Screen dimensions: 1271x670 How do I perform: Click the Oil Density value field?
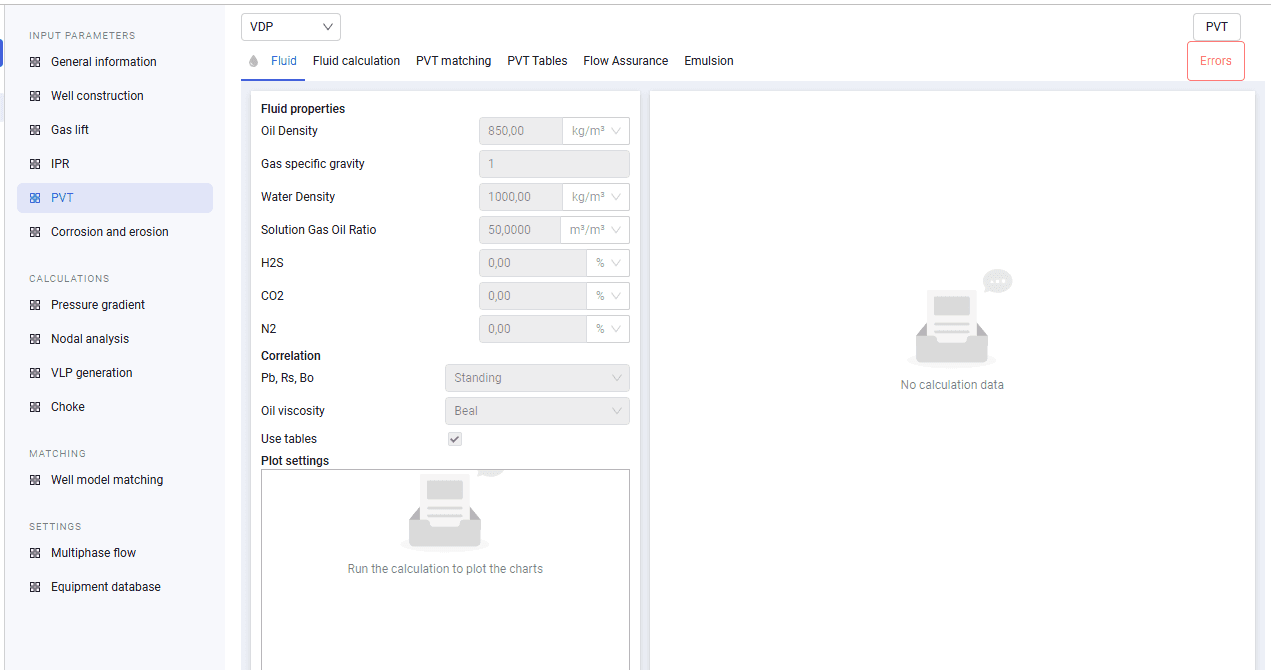pos(521,131)
